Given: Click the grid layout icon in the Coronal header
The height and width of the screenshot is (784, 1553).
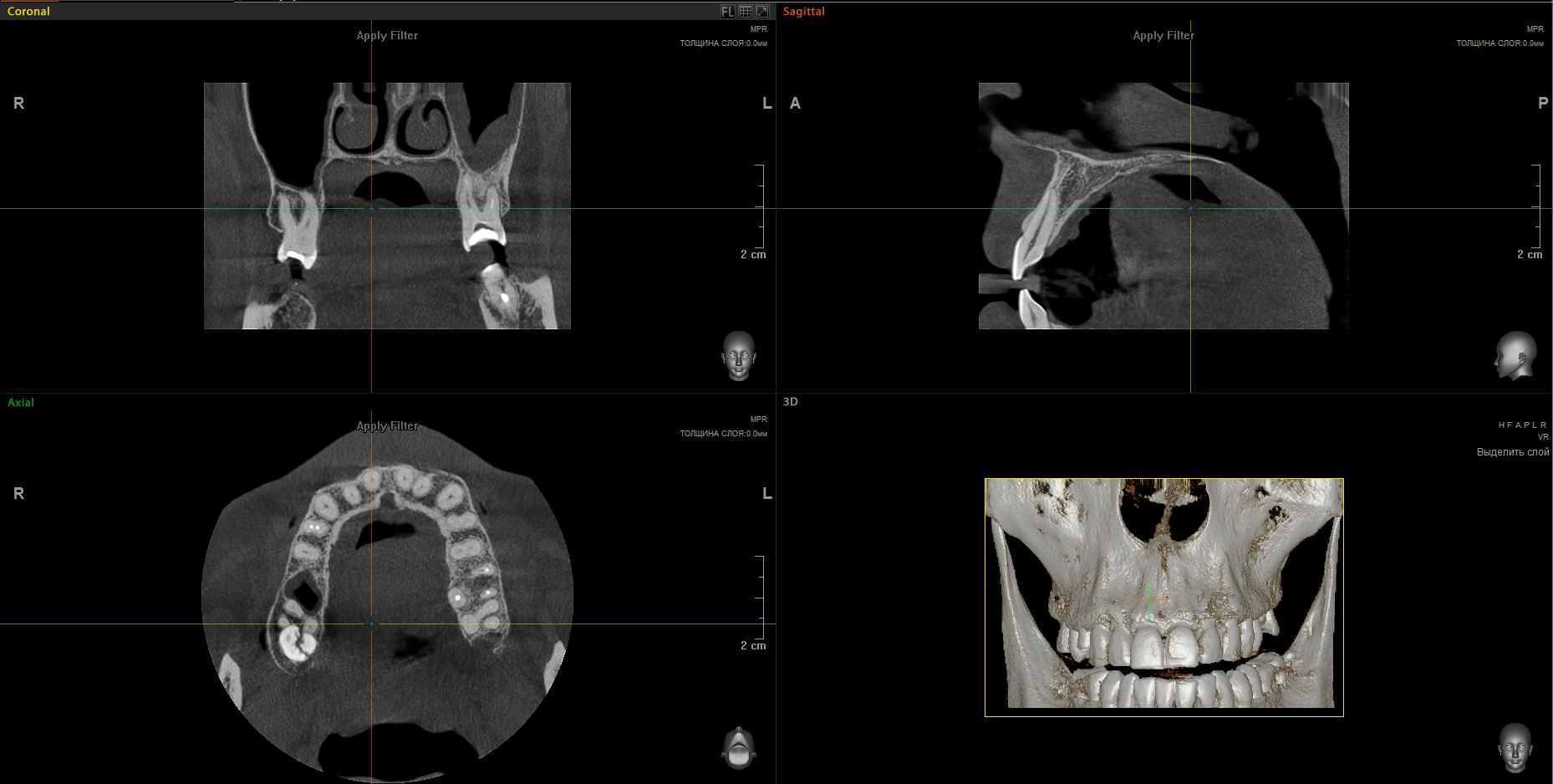Looking at the screenshot, I should tap(745, 11).
